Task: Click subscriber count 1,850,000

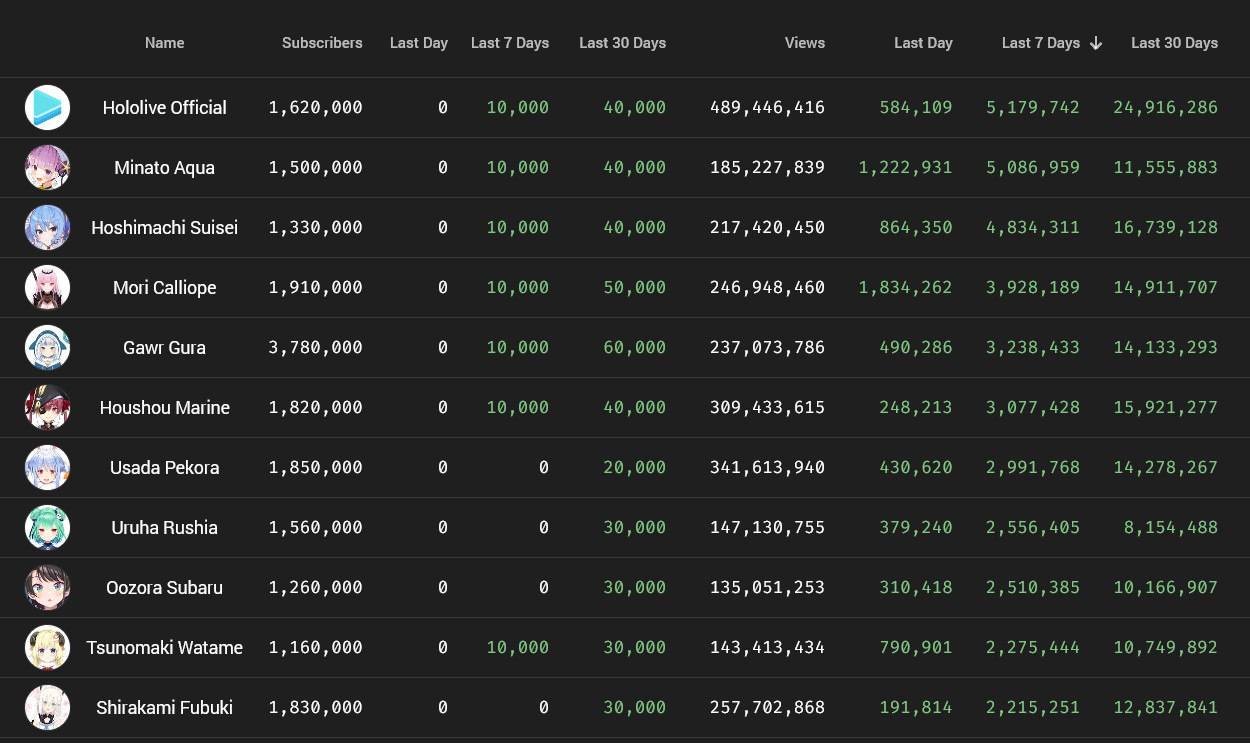Action: click(316, 467)
